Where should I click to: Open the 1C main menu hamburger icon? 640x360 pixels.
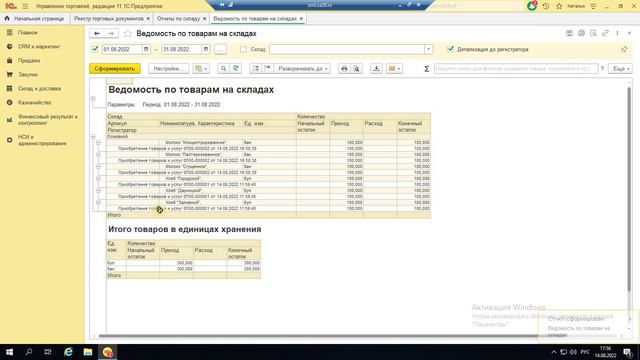[x=25, y=6]
